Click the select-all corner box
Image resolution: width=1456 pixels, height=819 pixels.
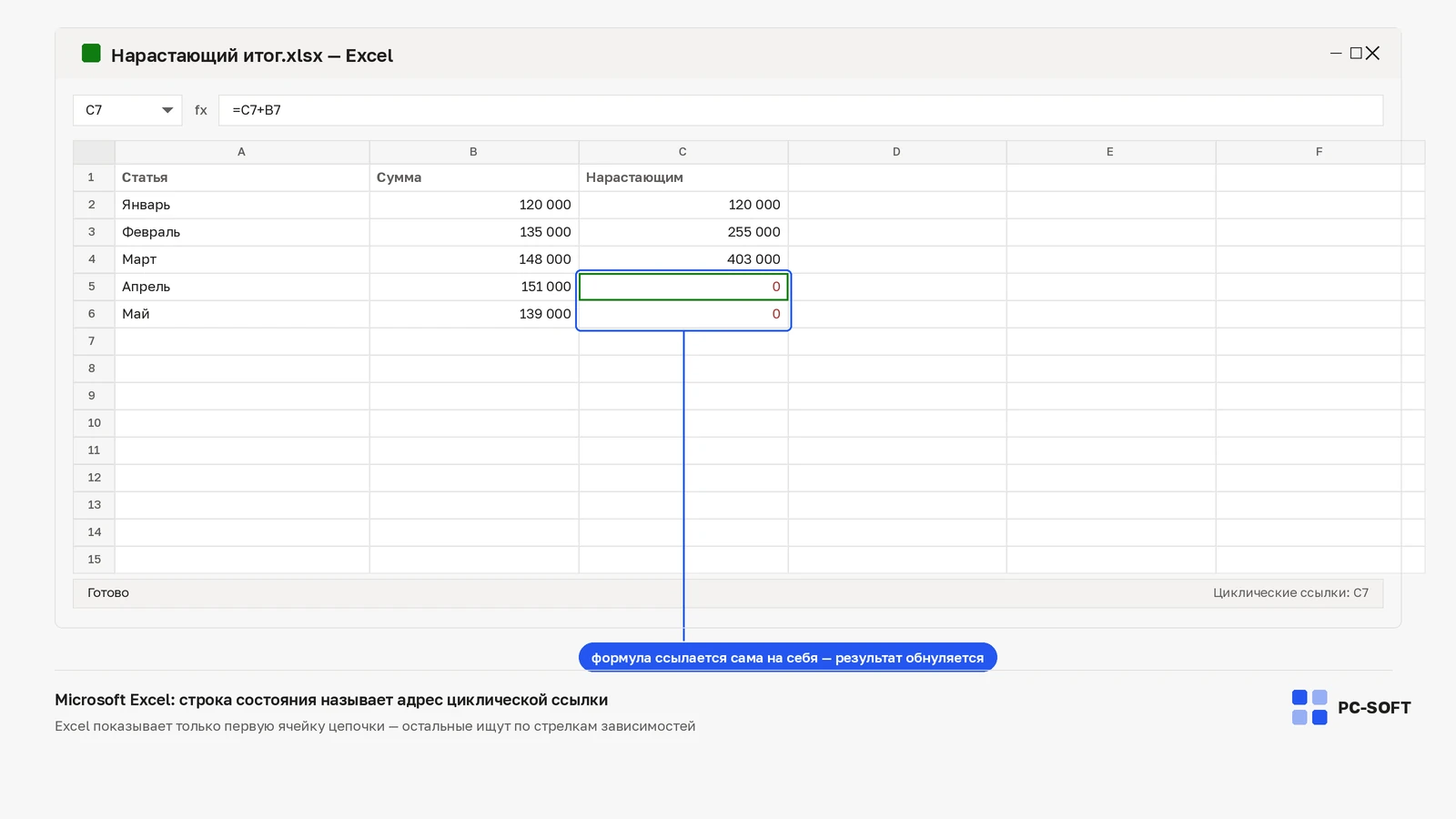pos(94,152)
